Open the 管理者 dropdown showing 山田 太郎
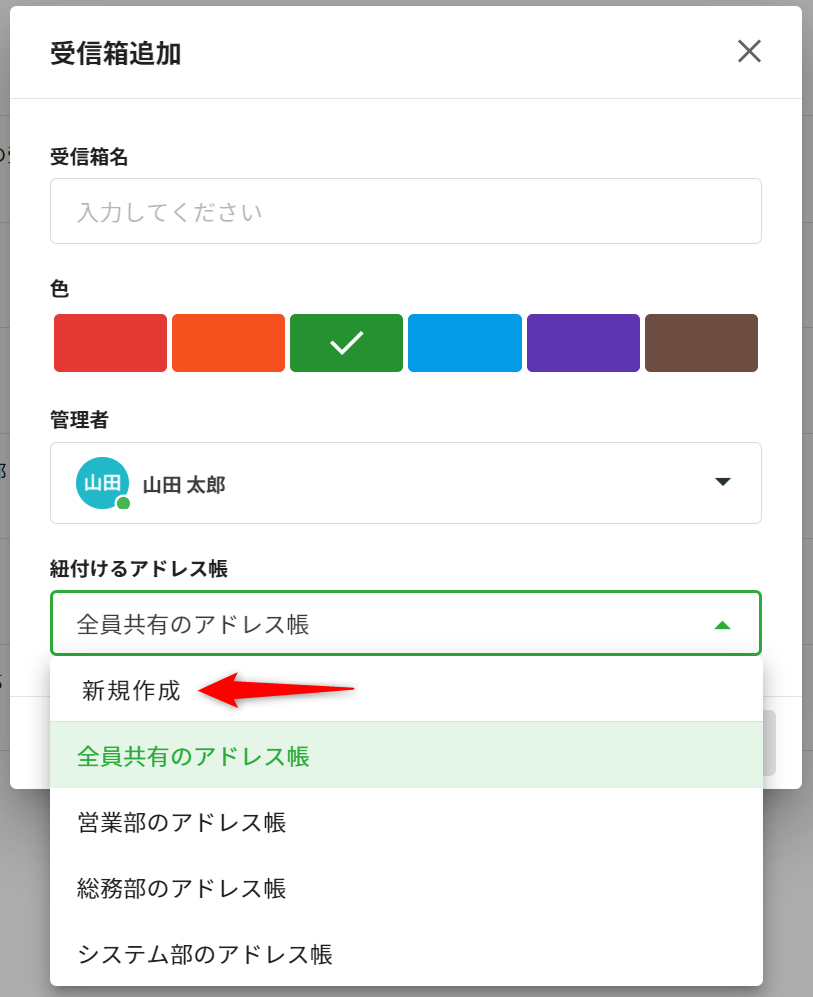The height and width of the screenshot is (997, 813). [x=405, y=483]
